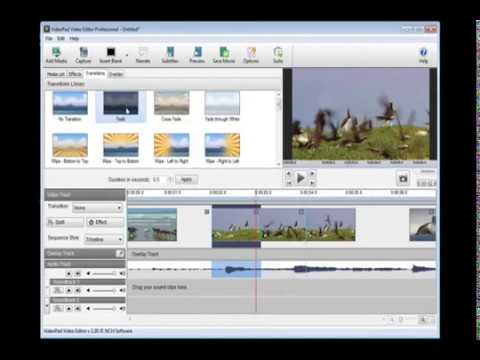Select the first sea clip on timeline
Image resolution: width=480 pixels, height=360 pixels.
click(x=152, y=224)
